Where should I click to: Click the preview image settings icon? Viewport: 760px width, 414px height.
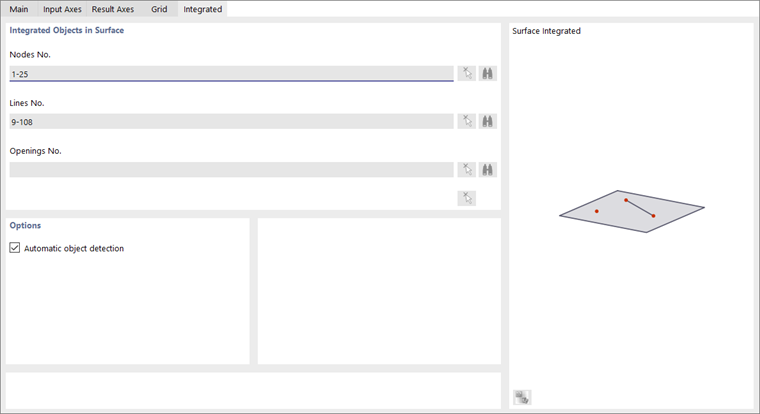[x=521, y=397]
